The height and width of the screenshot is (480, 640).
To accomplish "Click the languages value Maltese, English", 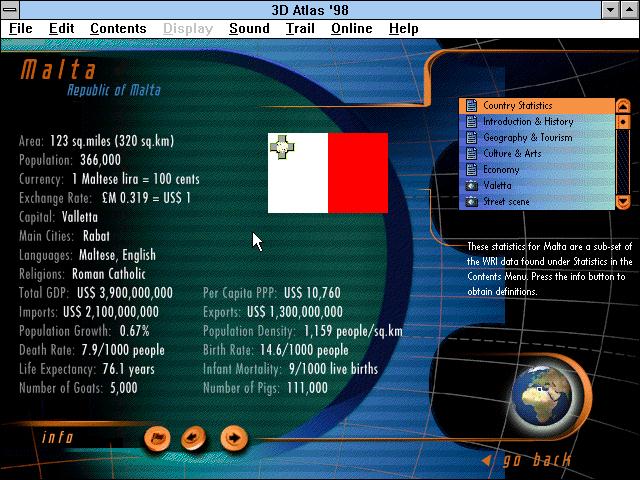I will pos(117,255).
